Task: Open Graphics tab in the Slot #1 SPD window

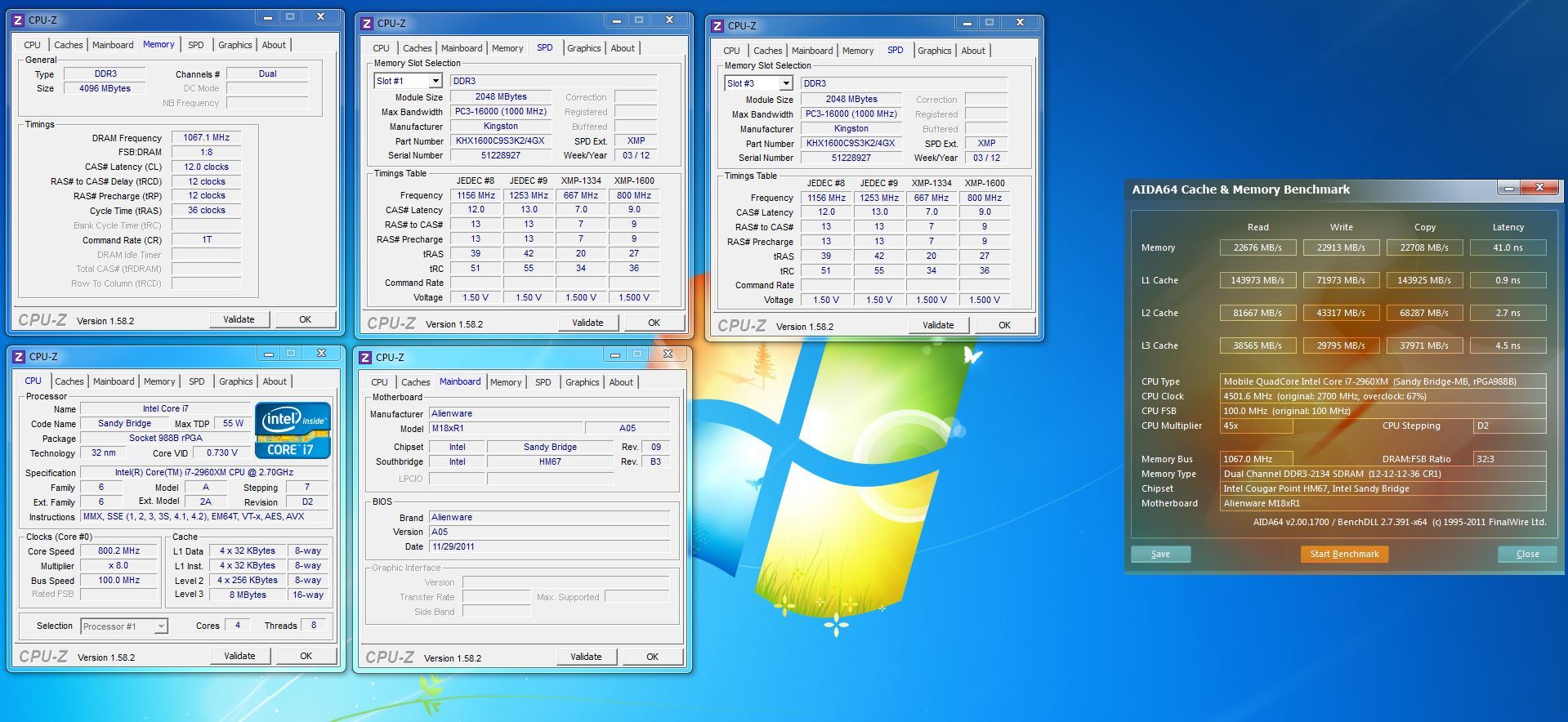Action: (x=583, y=48)
